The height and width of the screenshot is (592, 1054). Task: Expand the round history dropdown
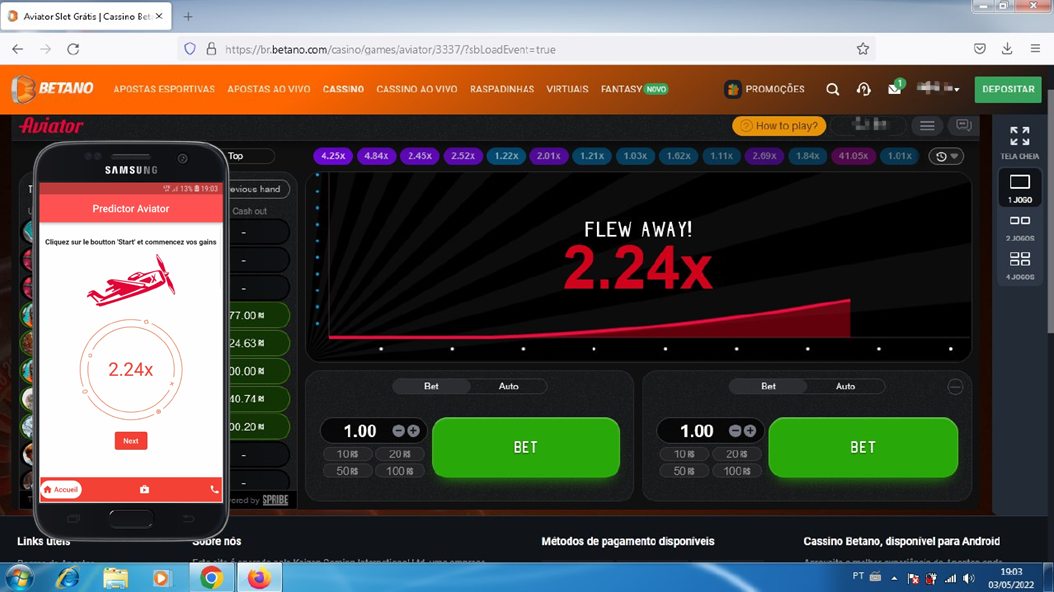946,156
